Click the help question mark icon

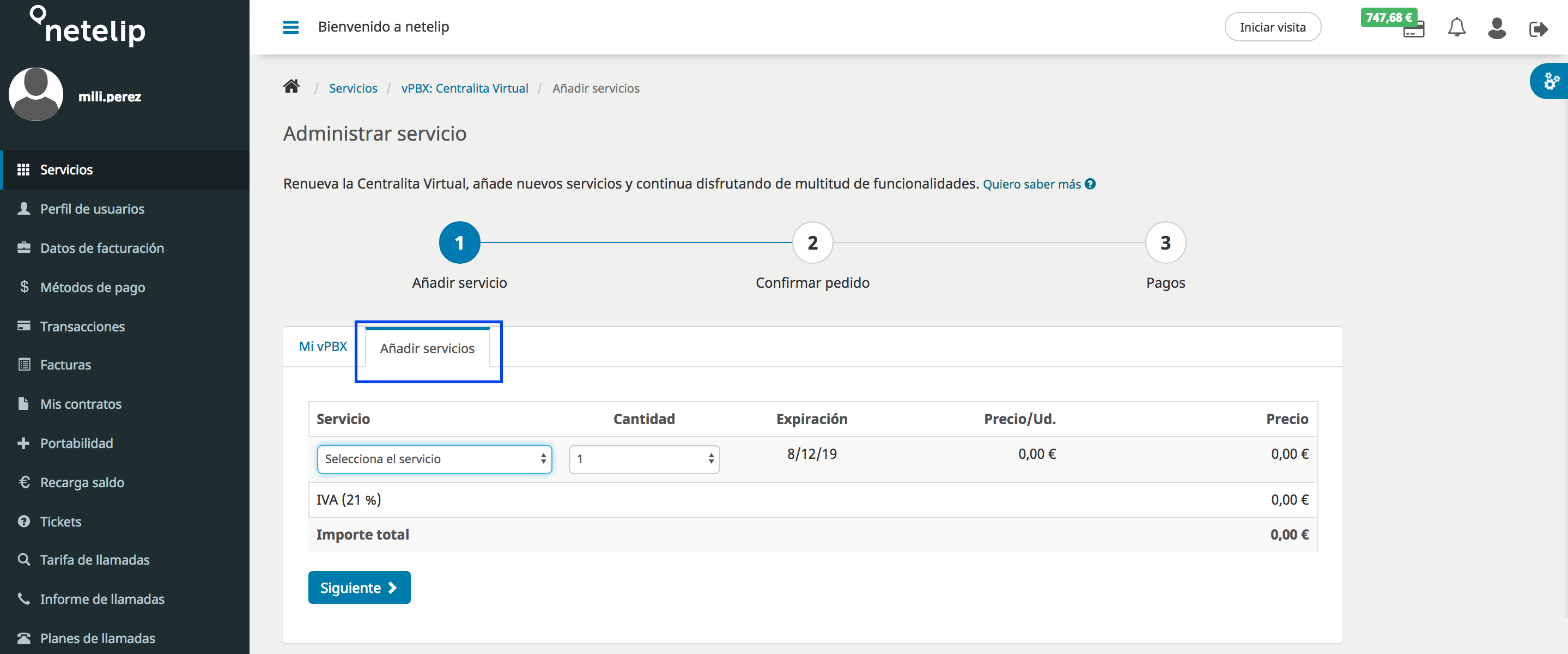click(x=1090, y=184)
